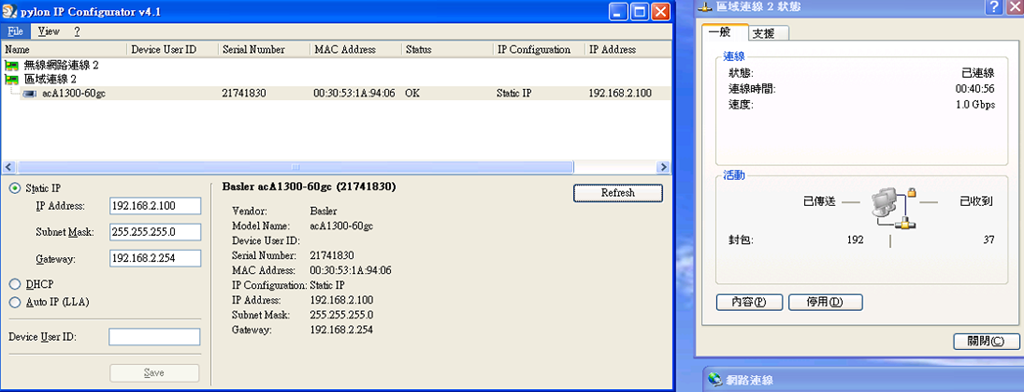Viewport: 1024px width, 392px height.
Task: Click the OK status cell
Action: [x=412, y=93]
